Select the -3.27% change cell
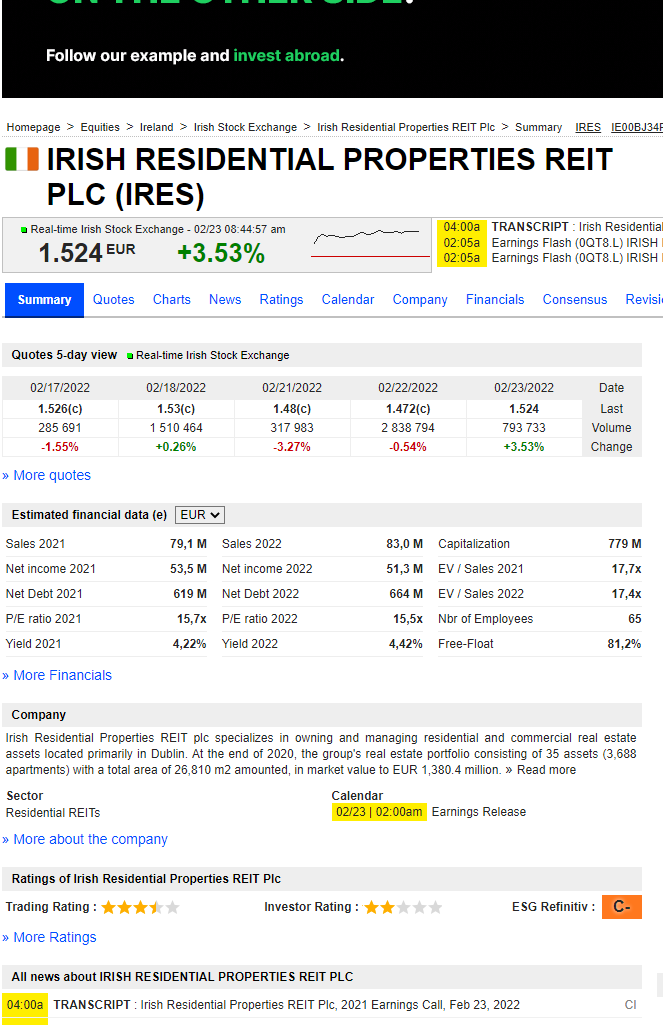663x1025 pixels. [292, 447]
